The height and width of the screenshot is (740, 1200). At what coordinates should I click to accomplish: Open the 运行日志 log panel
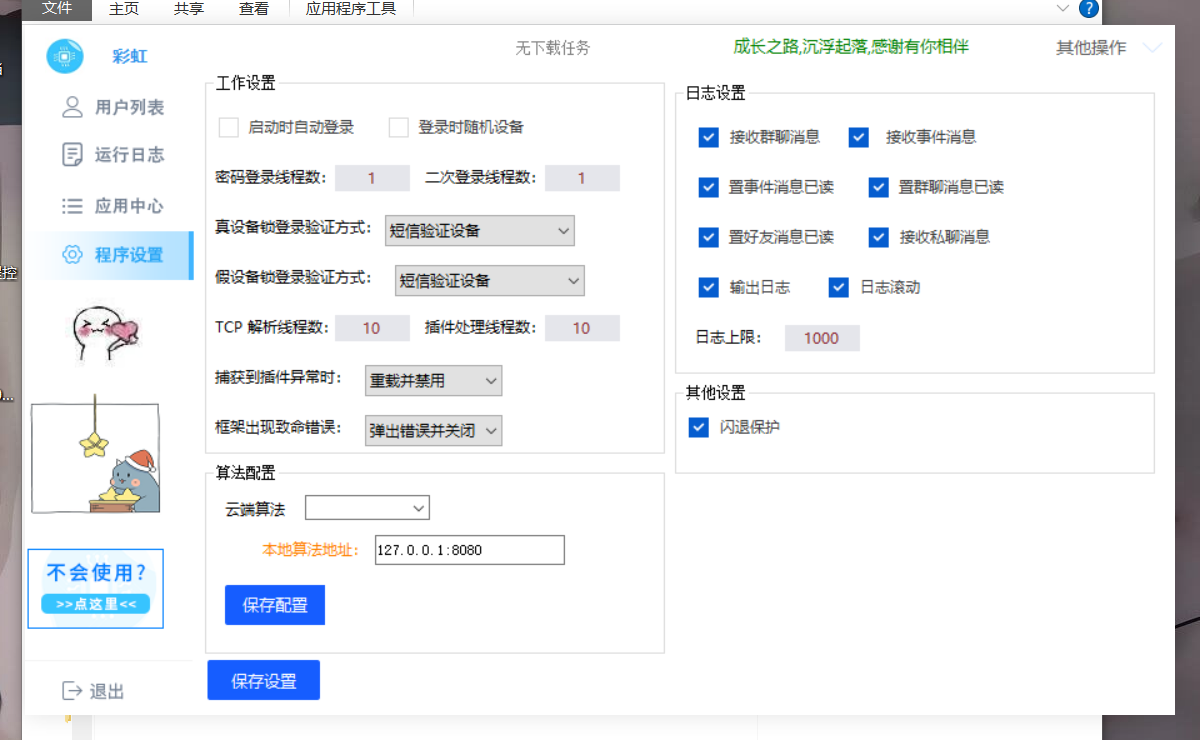tap(110, 155)
